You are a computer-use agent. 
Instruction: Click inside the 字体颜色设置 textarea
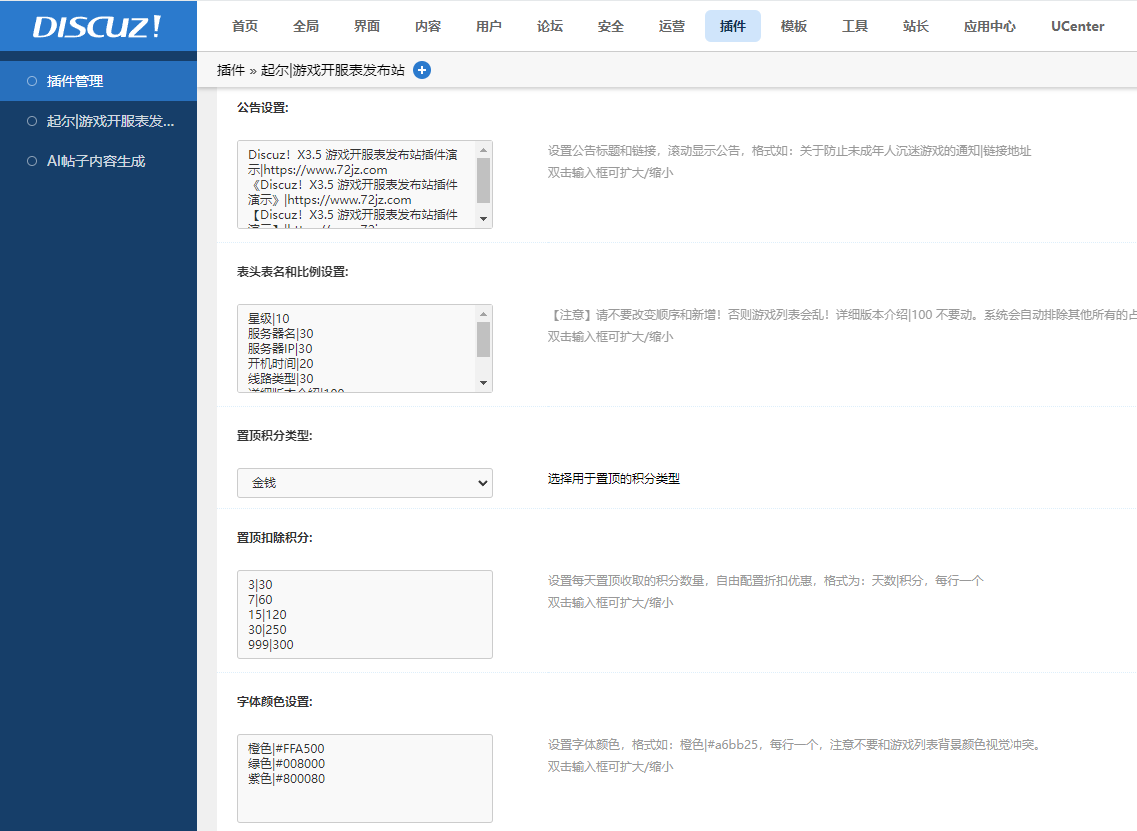point(365,778)
